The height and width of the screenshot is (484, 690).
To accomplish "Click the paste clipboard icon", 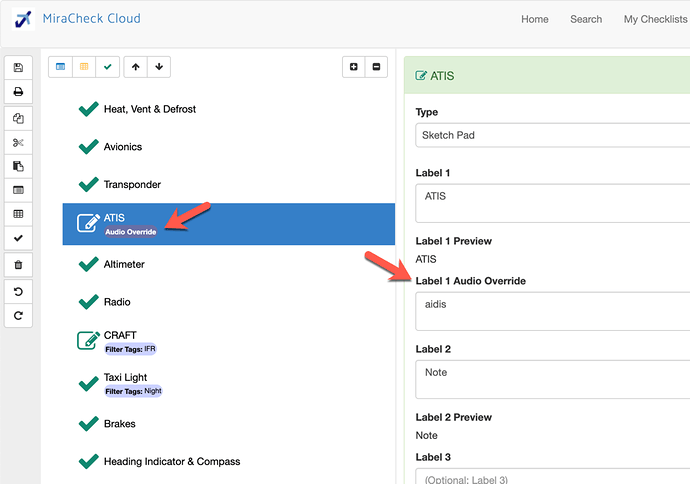I will [18, 166].
